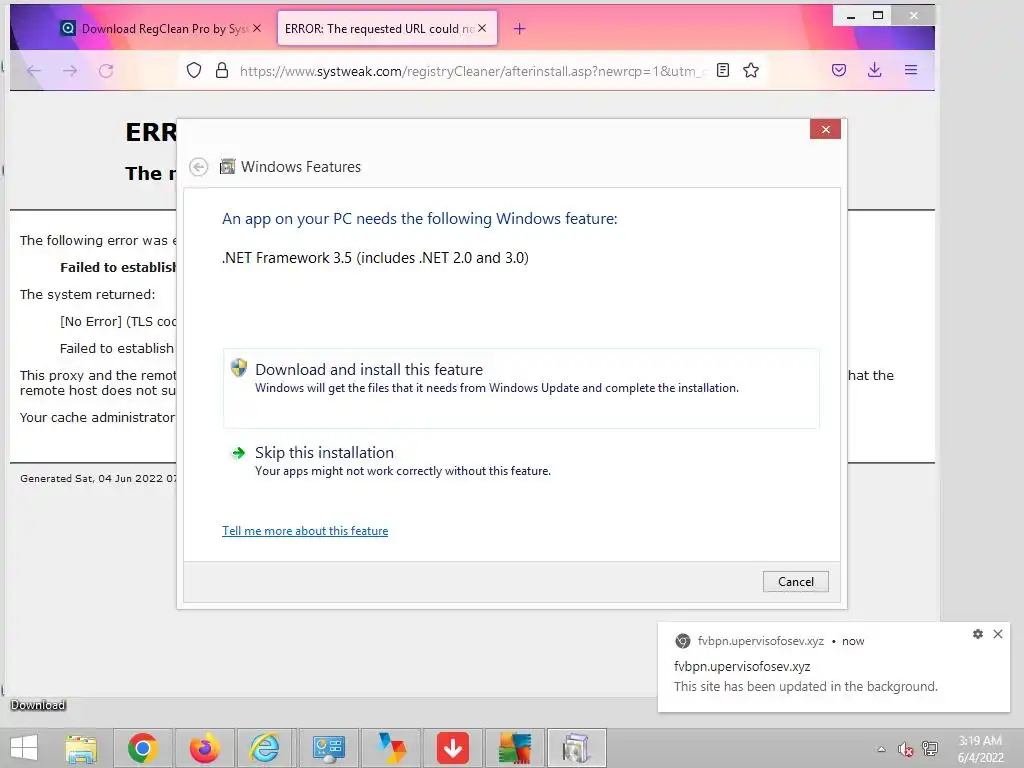1024x768 pixels.
Task: Click the muted speaker tray icon
Action: point(905,749)
